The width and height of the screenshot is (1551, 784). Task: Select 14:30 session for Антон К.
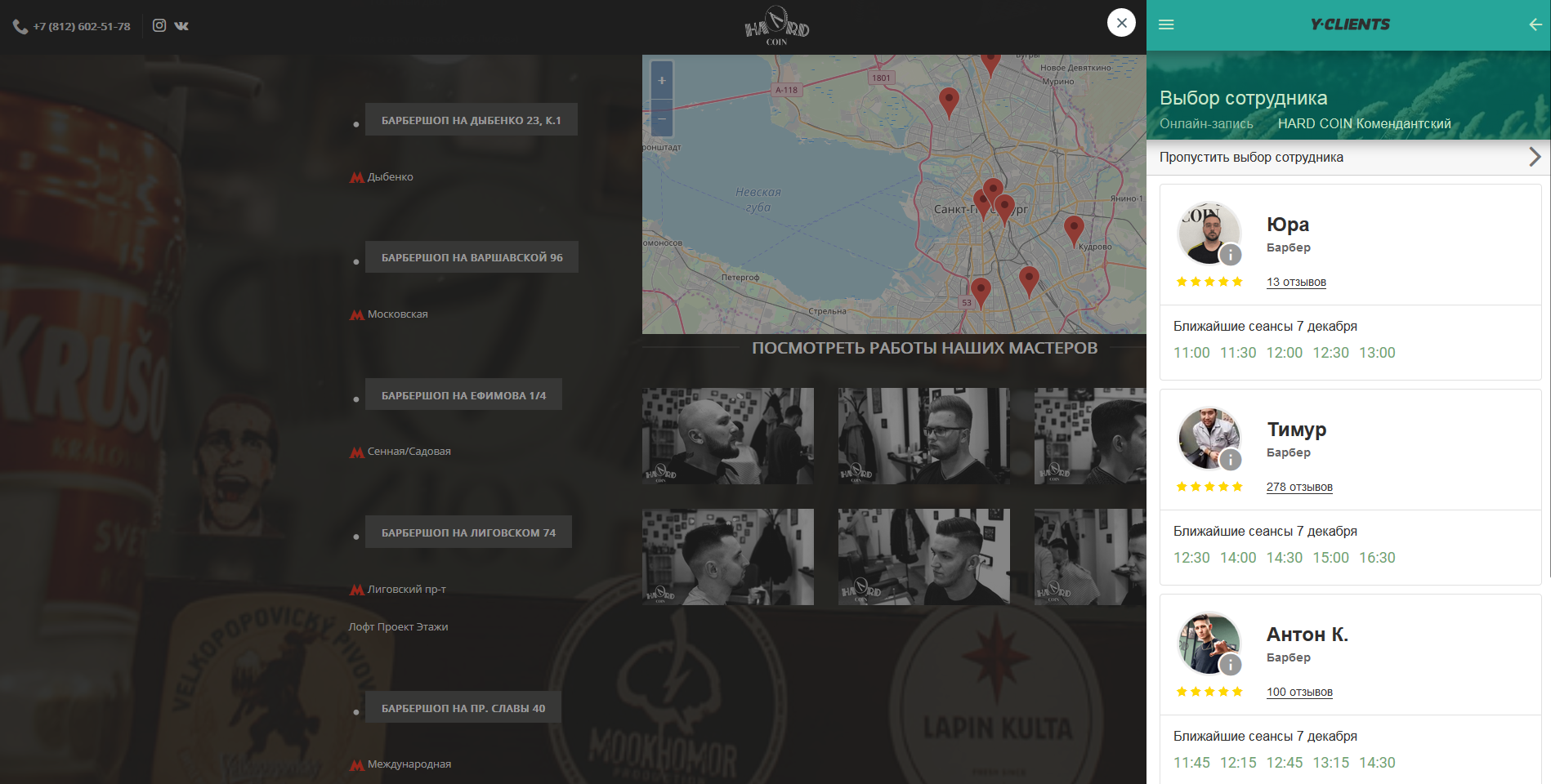coord(1377,763)
